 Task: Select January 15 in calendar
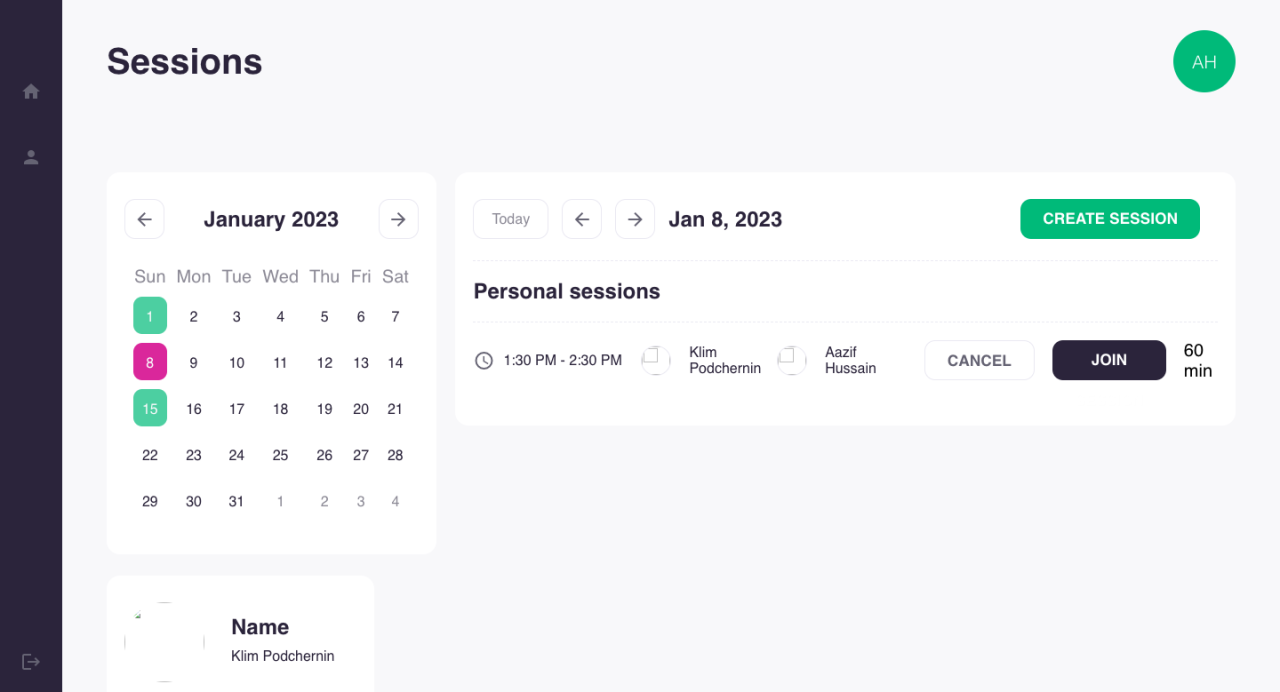pyautogui.click(x=150, y=408)
